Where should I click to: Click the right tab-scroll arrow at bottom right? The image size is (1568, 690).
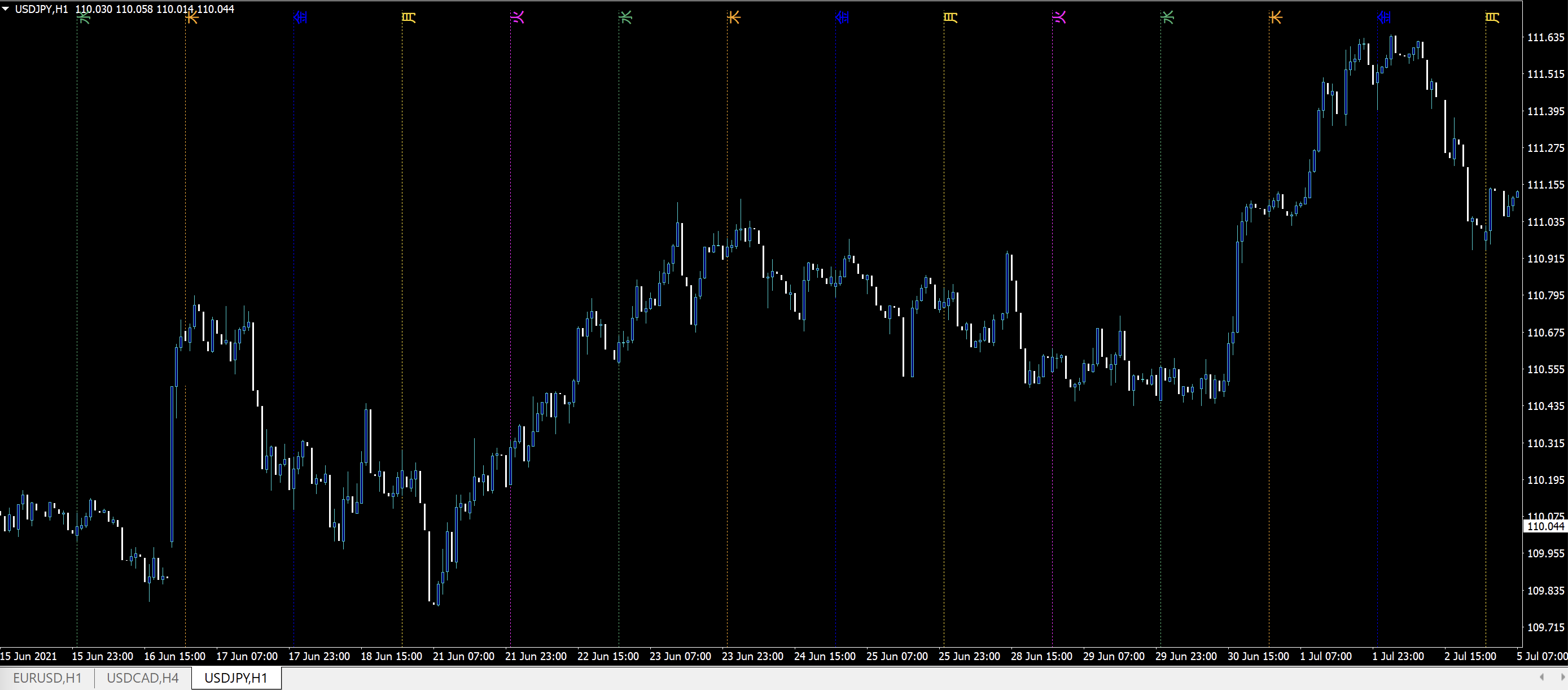(x=1562, y=677)
